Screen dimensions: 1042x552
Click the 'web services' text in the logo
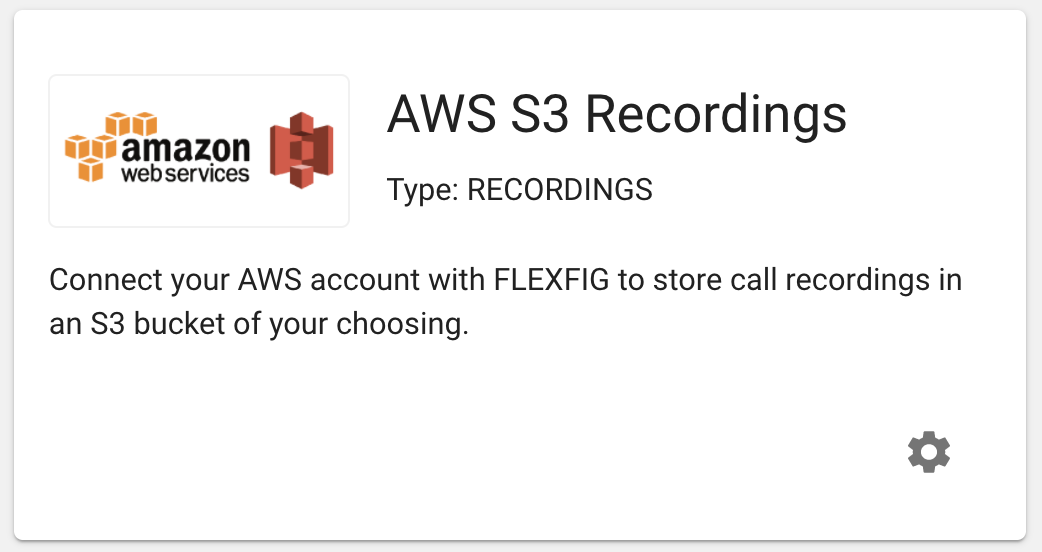(x=185, y=174)
